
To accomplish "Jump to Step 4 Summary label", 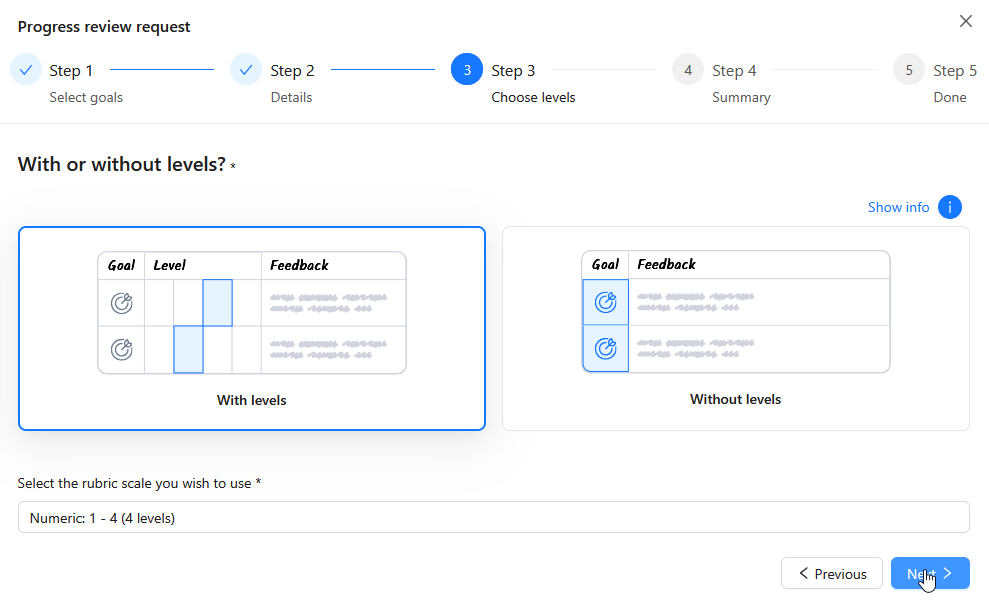I will 741,97.
